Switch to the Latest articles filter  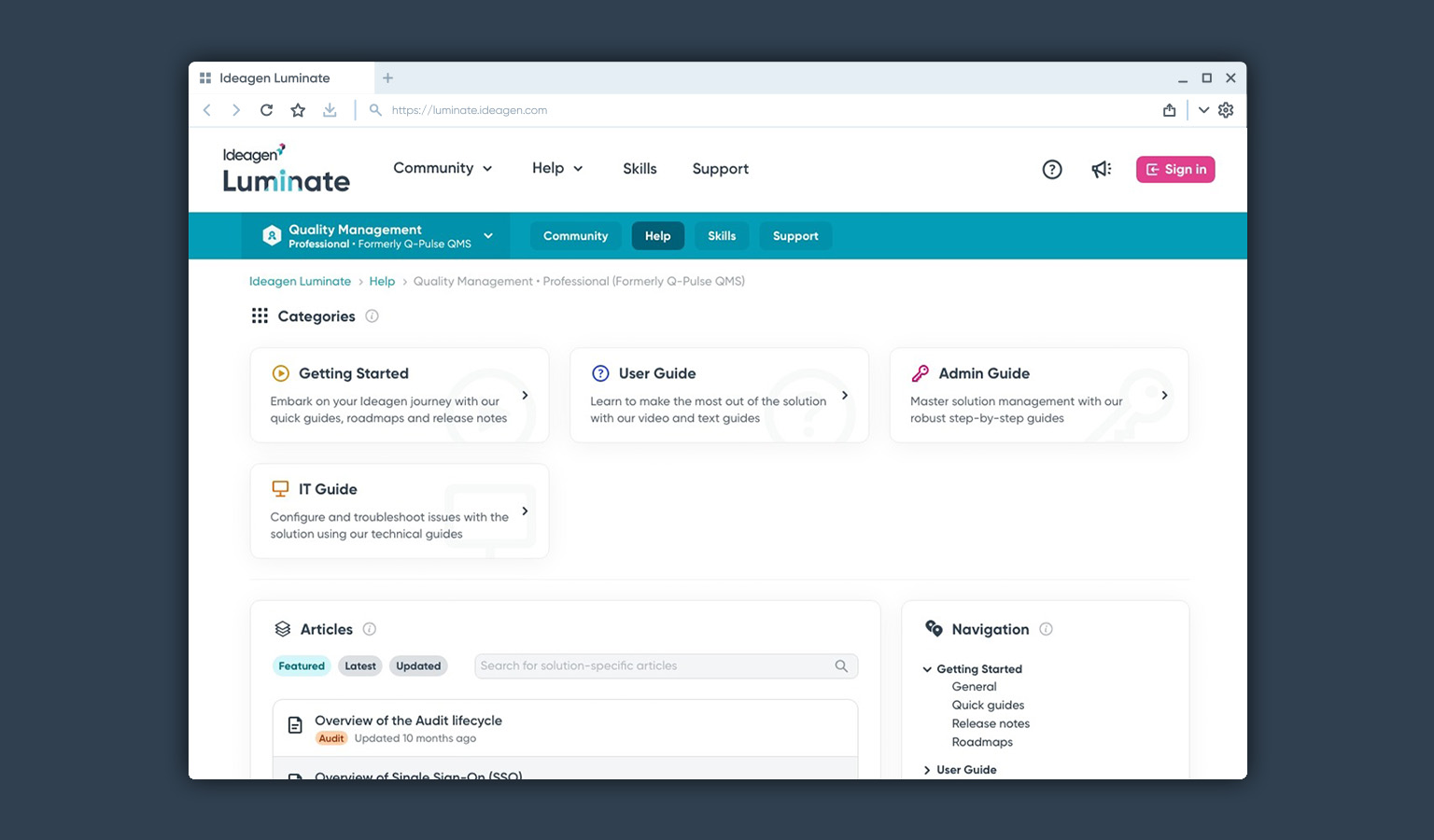point(360,666)
